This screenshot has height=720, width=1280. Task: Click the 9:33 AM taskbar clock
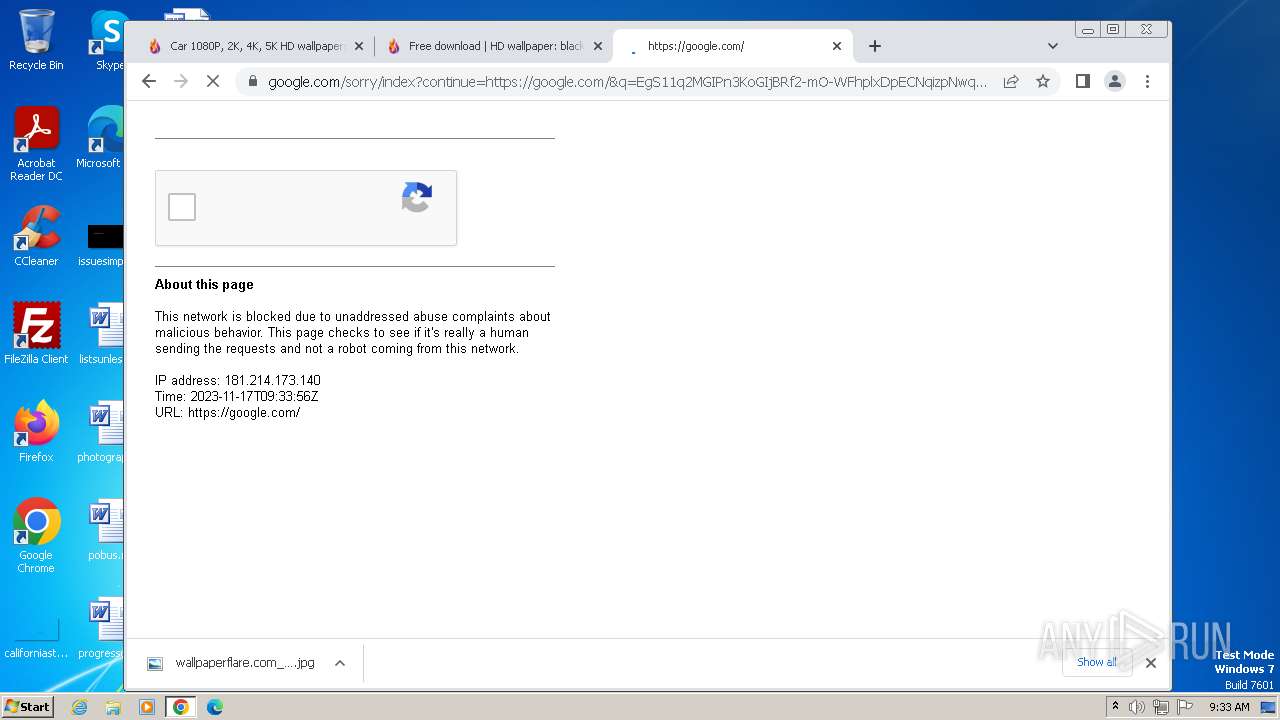click(1229, 707)
